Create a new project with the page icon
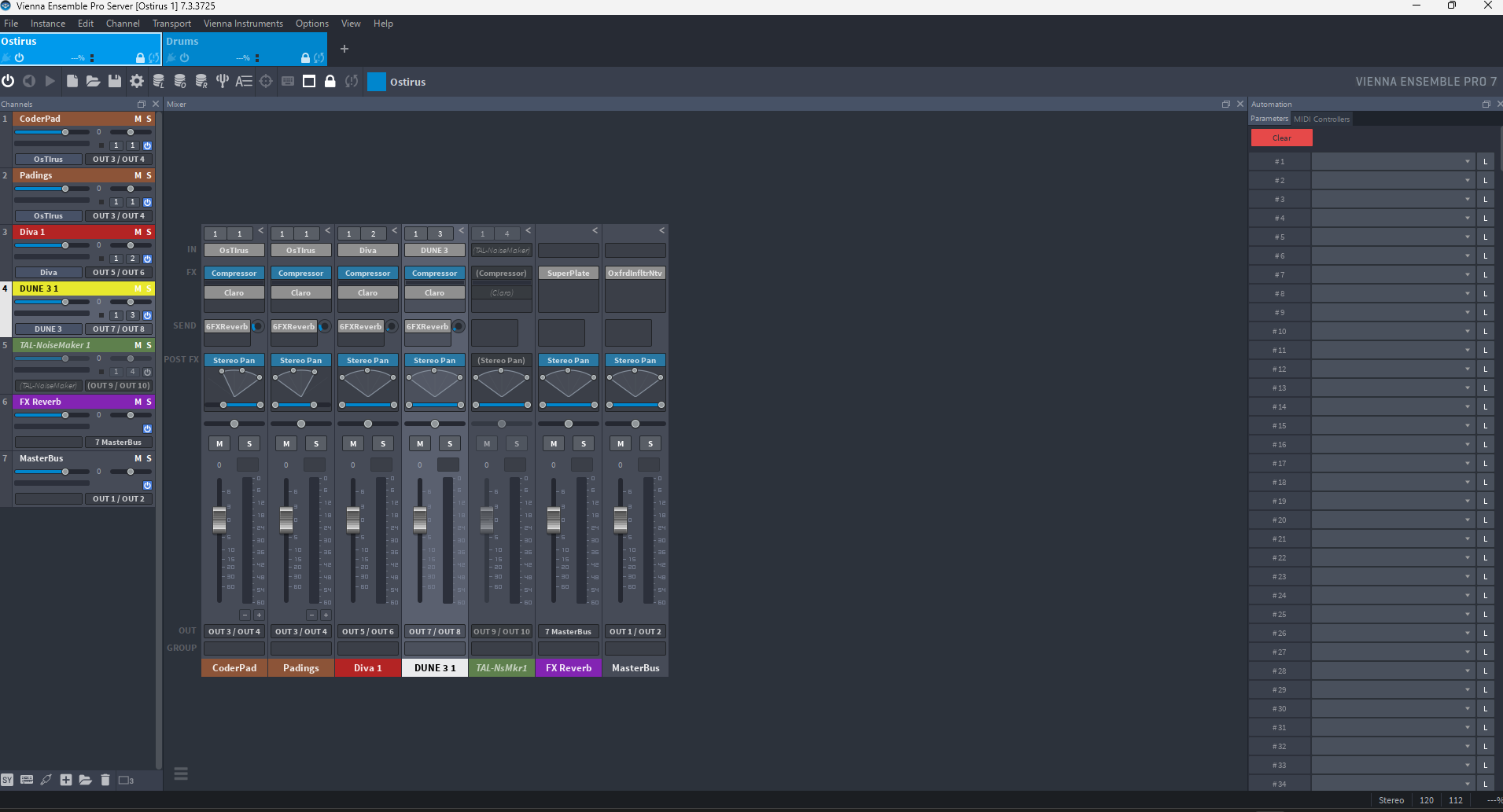The height and width of the screenshot is (812, 1503). (72, 81)
